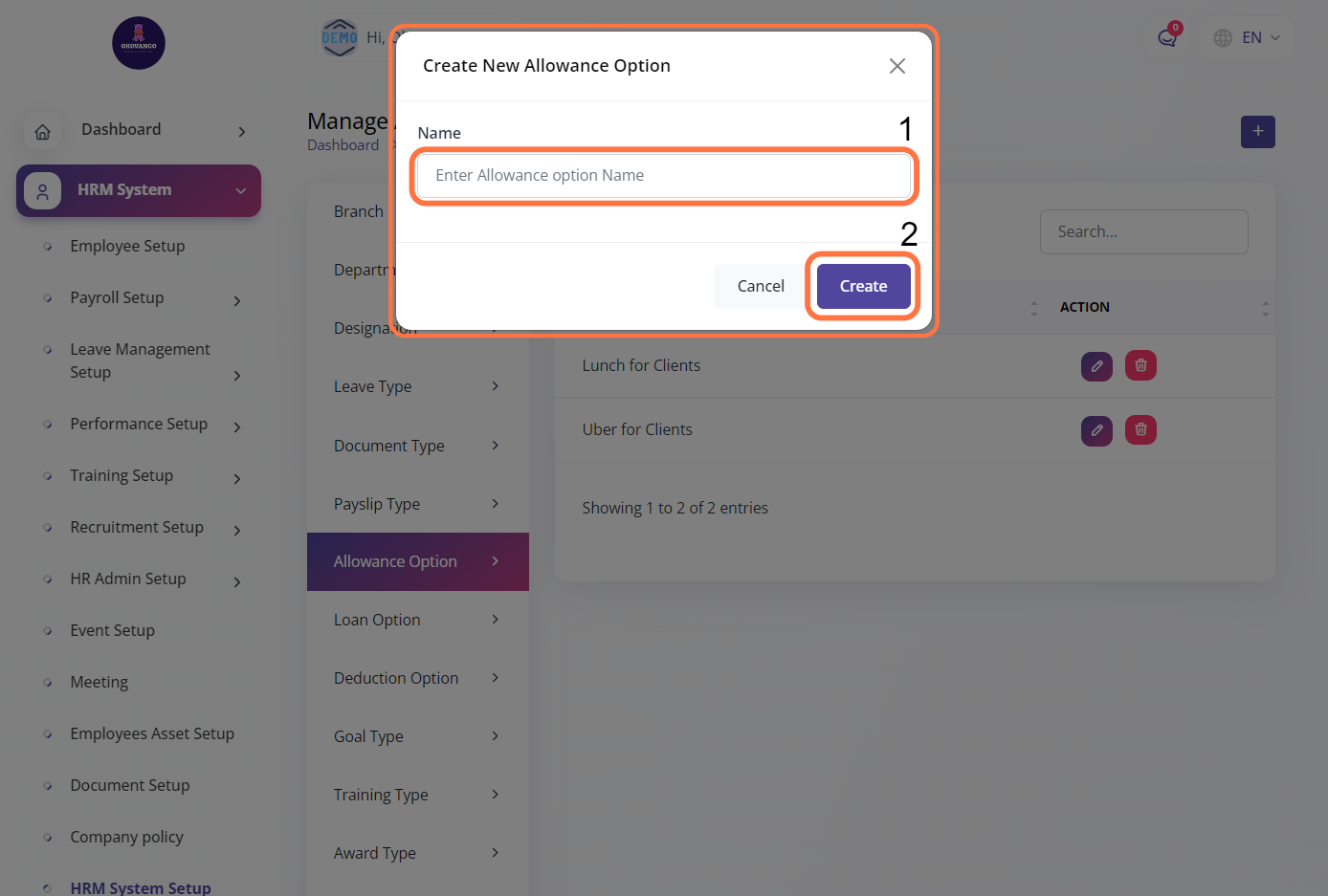Close the Create New Allowance Option dialog
Screen dimensions: 1328x896
(896, 66)
